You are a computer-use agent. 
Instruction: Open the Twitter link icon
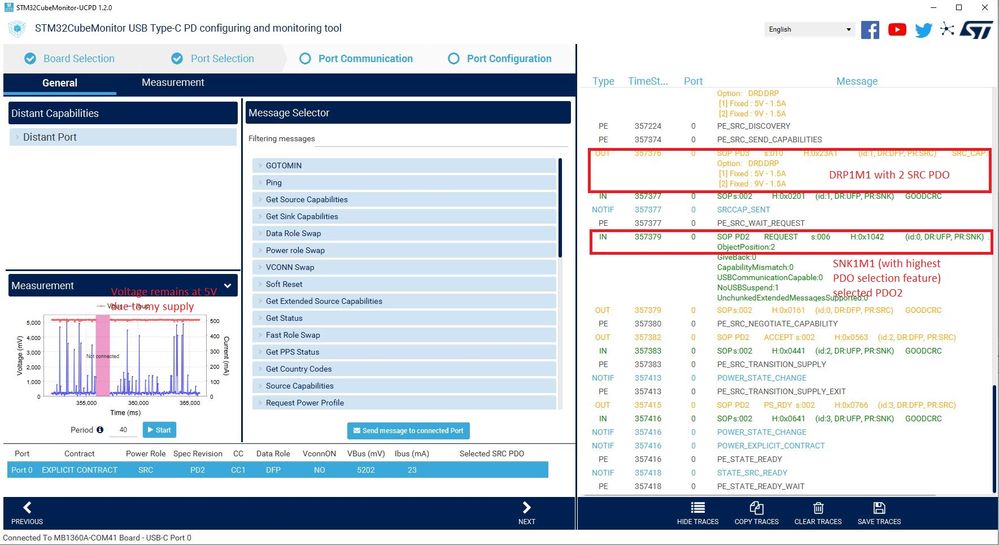[x=923, y=30]
